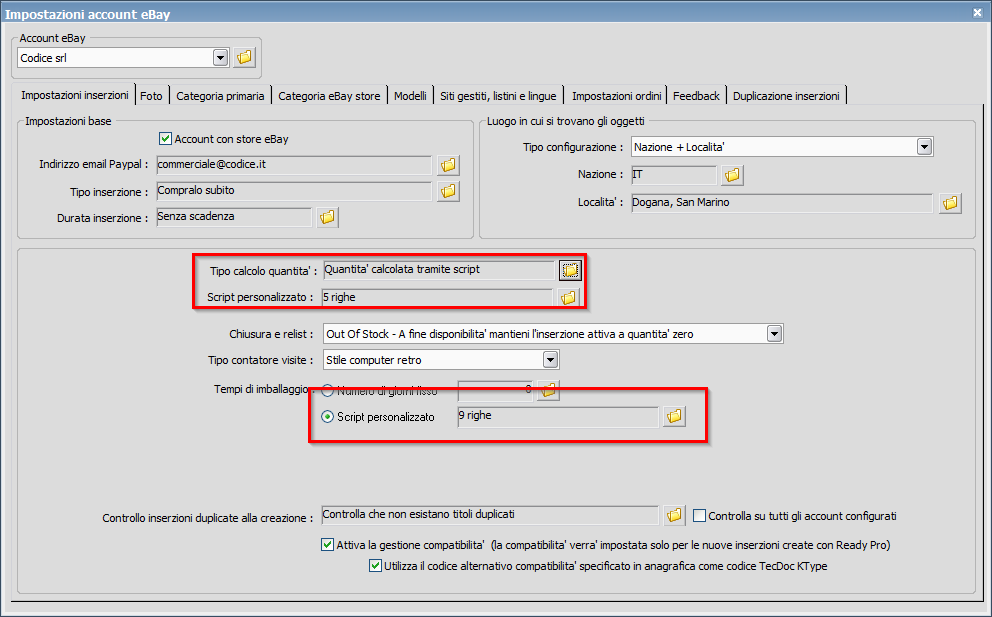
Task: Select Script personalizzato radio button under Tempi di imballaggio
Action: (327, 417)
